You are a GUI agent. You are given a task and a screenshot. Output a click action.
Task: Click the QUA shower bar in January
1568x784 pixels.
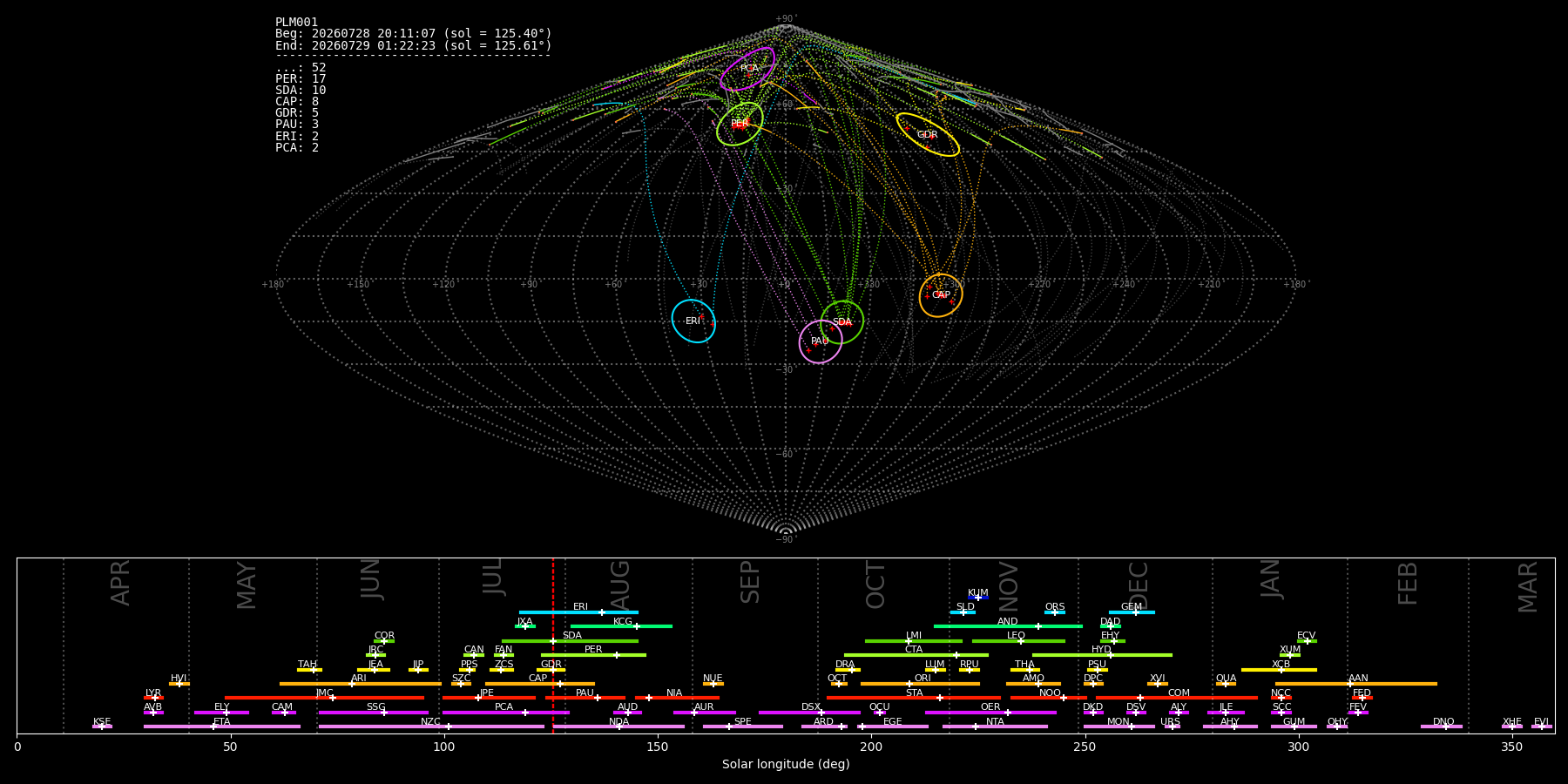pos(1226,684)
